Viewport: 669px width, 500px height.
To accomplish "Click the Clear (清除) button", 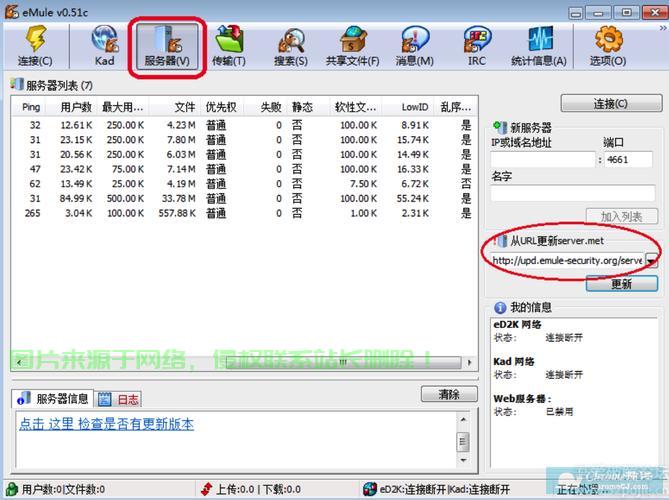I will click(x=449, y=394).
